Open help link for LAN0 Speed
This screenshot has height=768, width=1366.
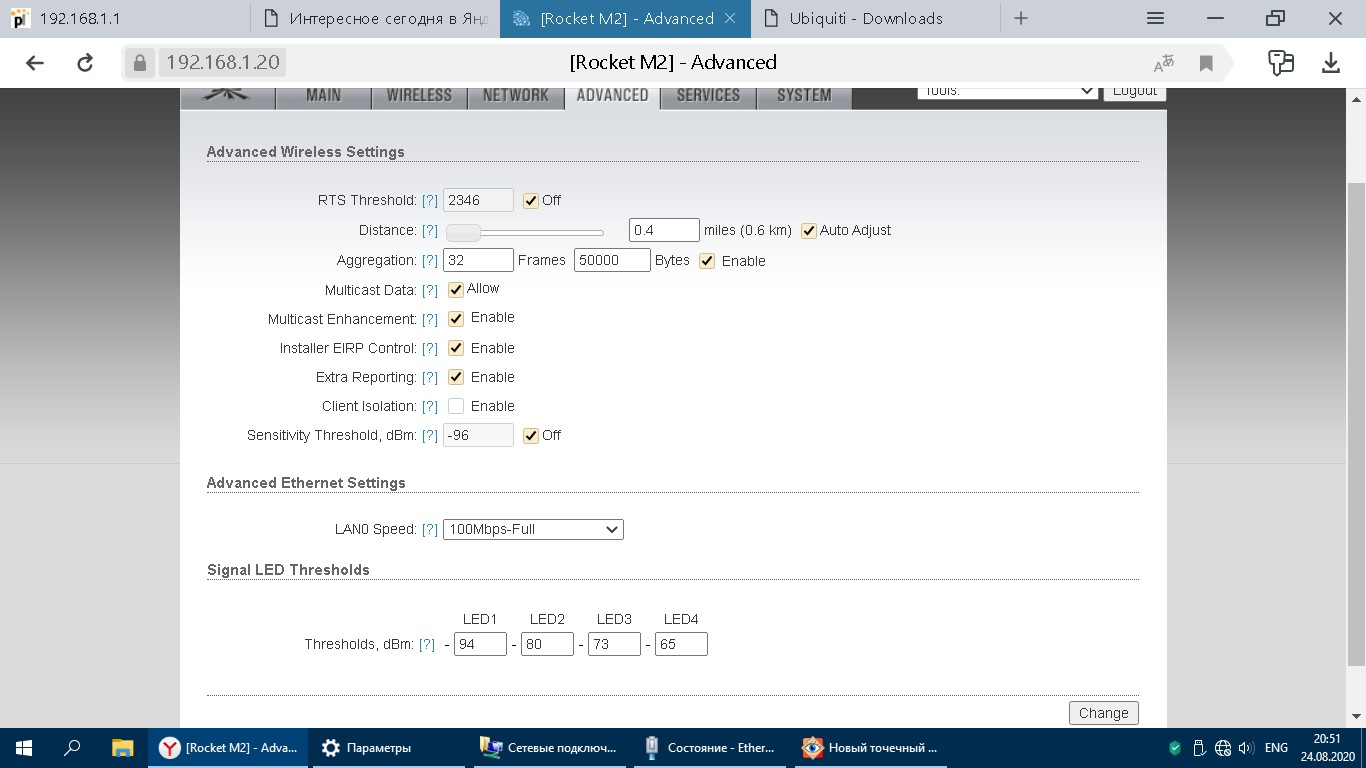pyautogui.click(x=430, y=529)
